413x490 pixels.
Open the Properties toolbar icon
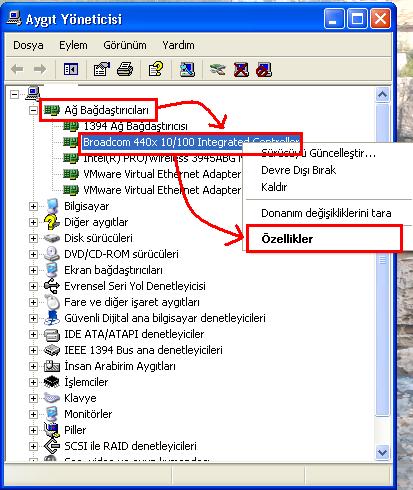pyautogui.click(x=102, y=69)
